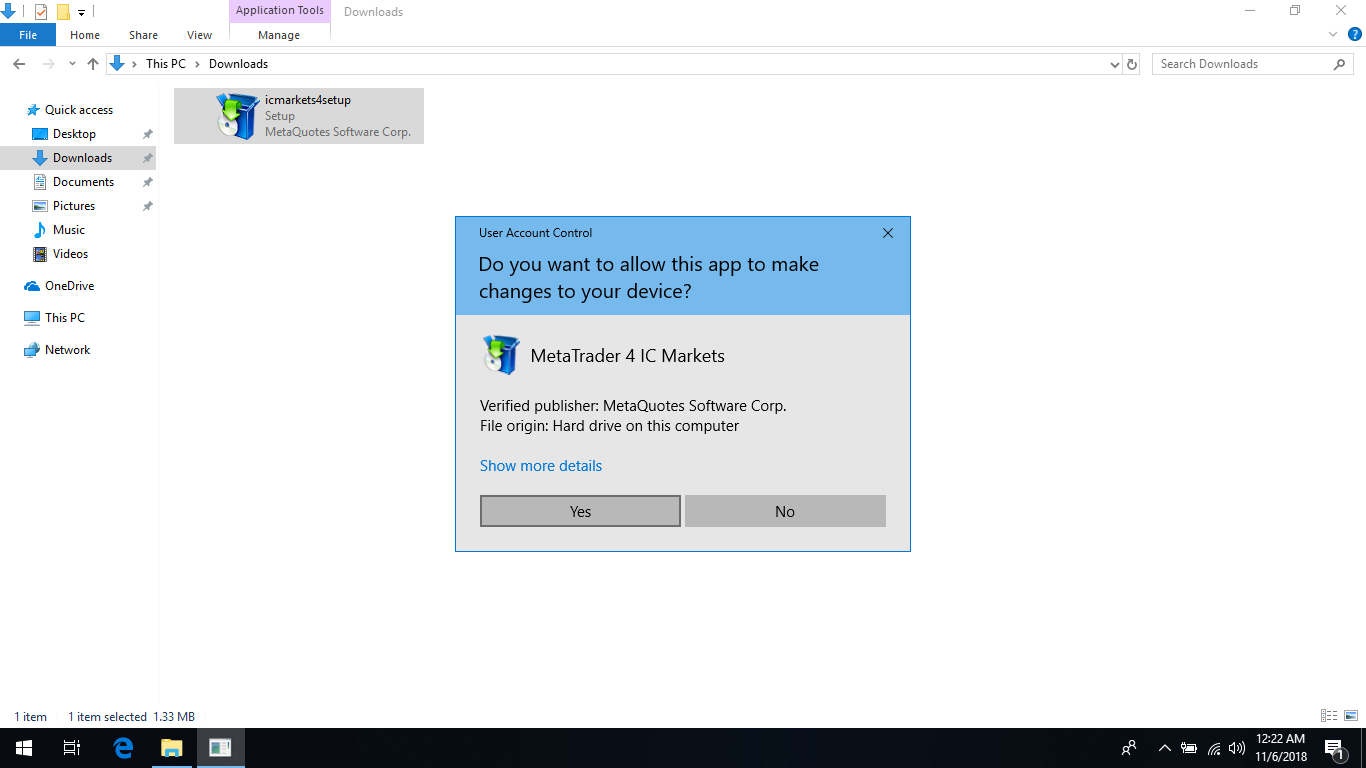Open Music in navigation pane
This screenshot has width=1366, height=768.
69,230
